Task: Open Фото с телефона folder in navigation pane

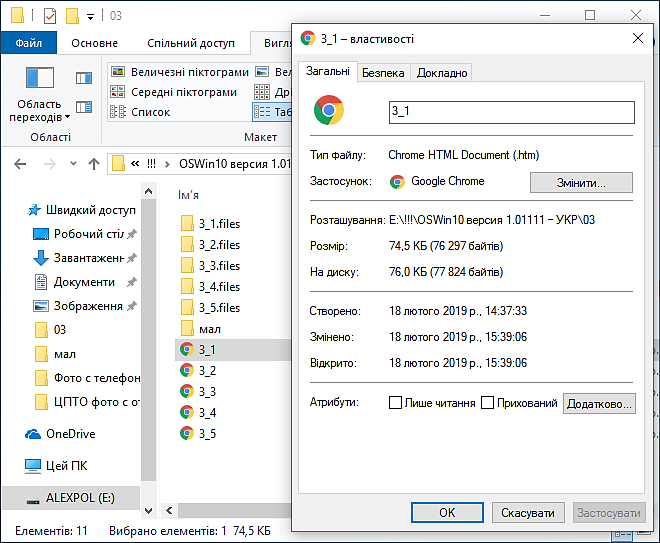Action: pos(87,378)
